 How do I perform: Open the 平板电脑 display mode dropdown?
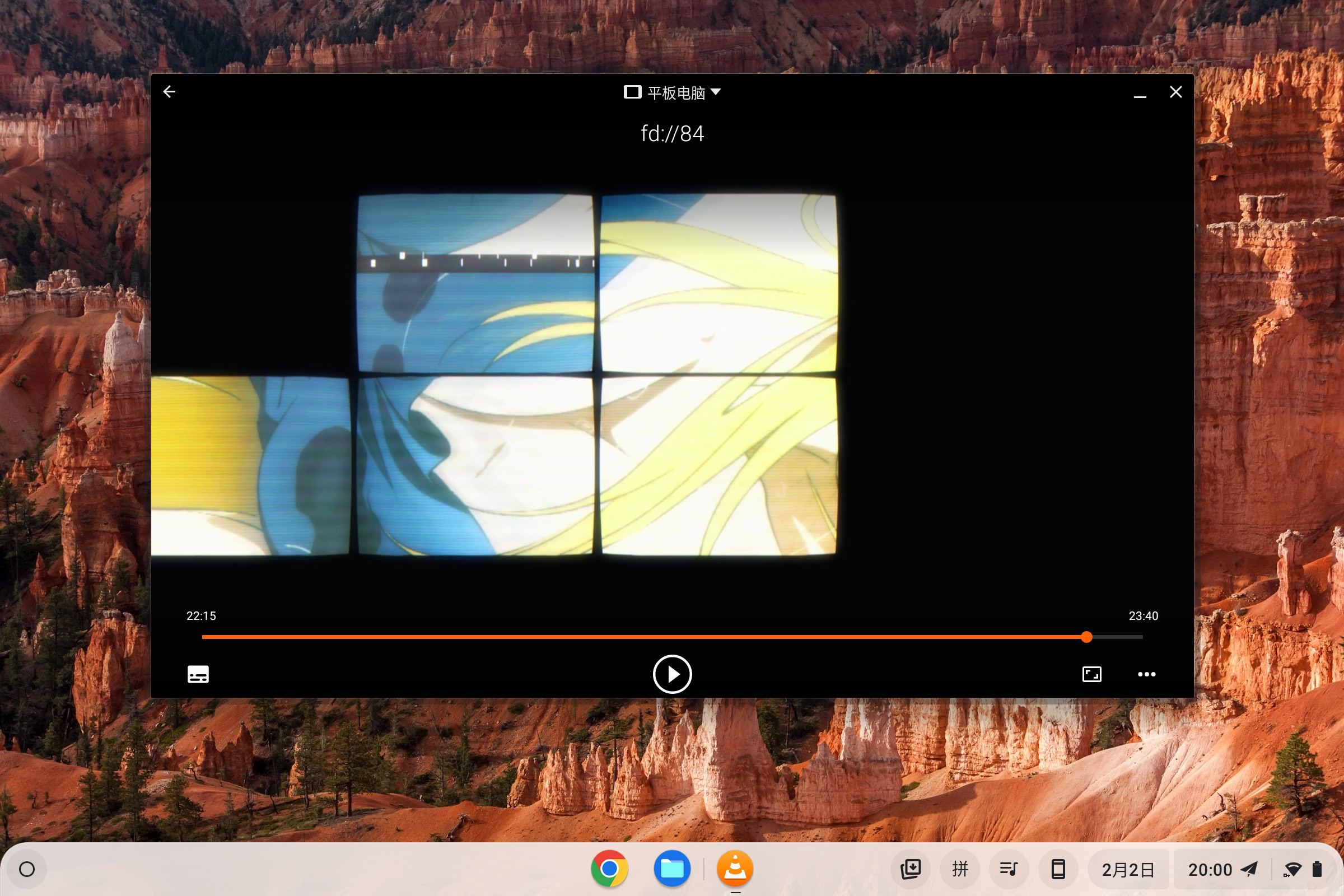[x=673, y=91]
